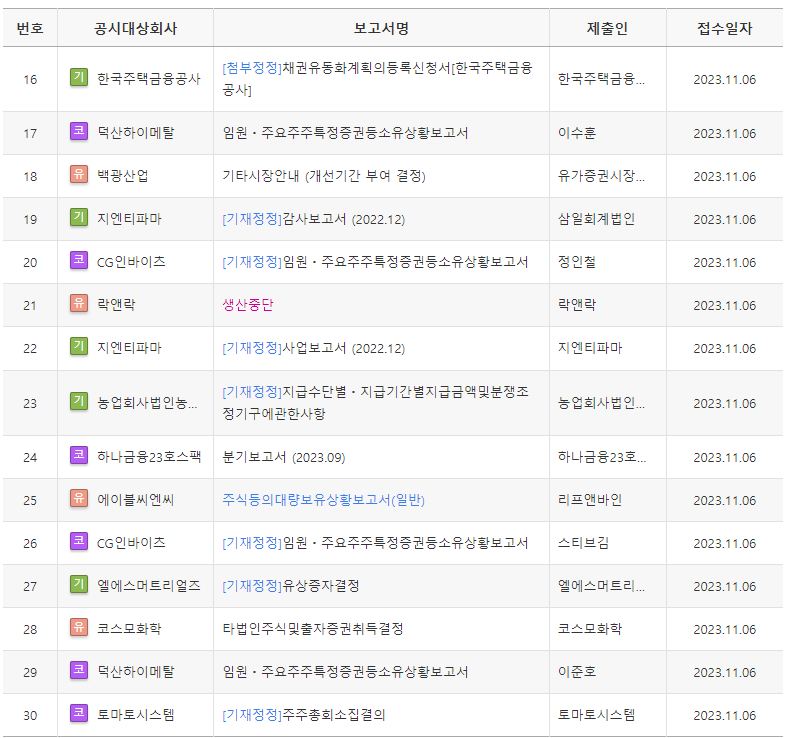Open [기재정정]유상증자결정 report
This screenshot has width=793, height=738.
[291, 586]
